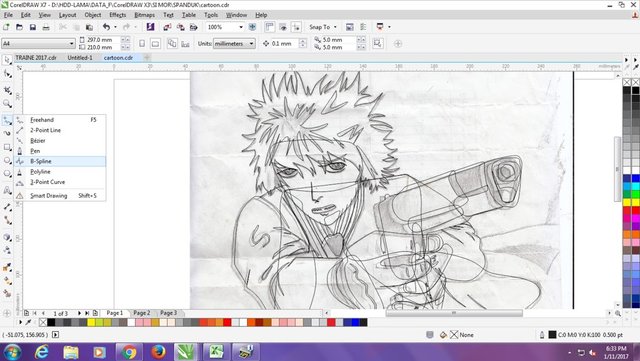
Task: Click the Publish to PDF icon
Action: click(193, 27)
